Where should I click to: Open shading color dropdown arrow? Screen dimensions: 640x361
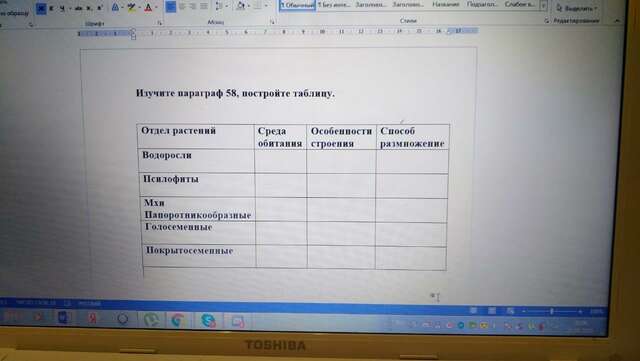tap(249, 6)
